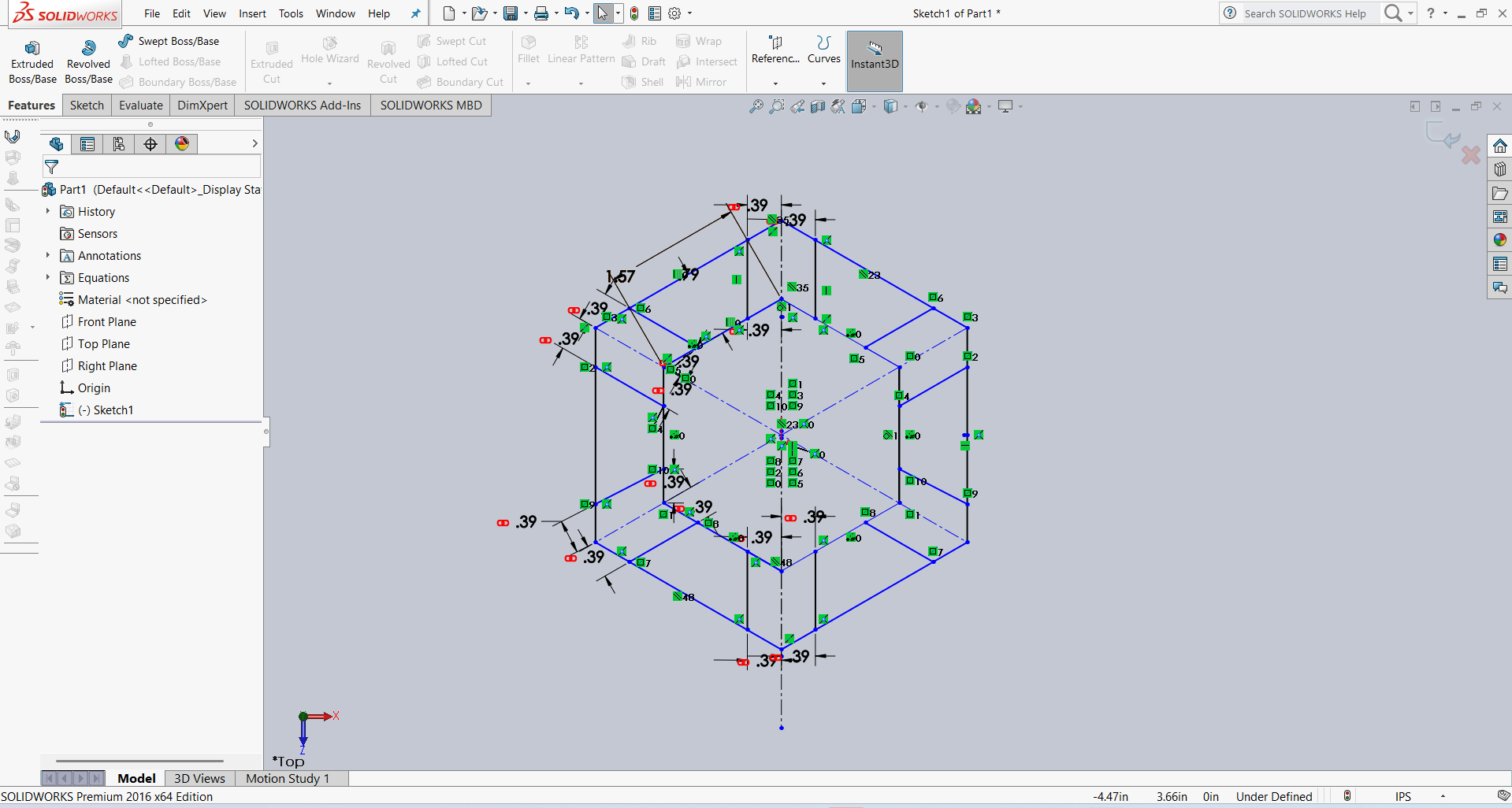Select Material not specified item

pyautogui.click(x=133, y=299)
